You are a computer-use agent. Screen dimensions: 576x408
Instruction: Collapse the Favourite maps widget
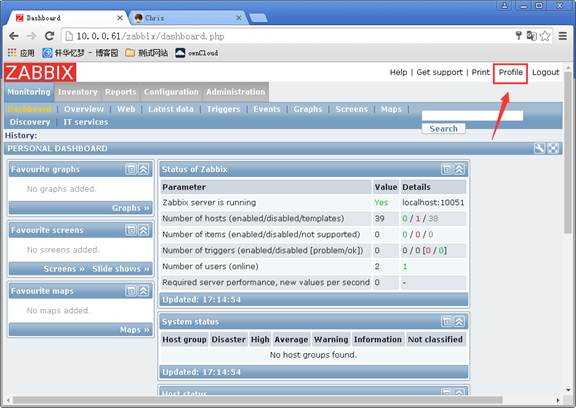tap(143, 291)
